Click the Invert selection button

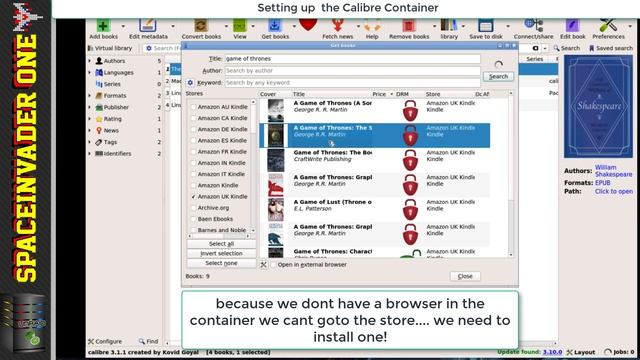pos(221,253)
